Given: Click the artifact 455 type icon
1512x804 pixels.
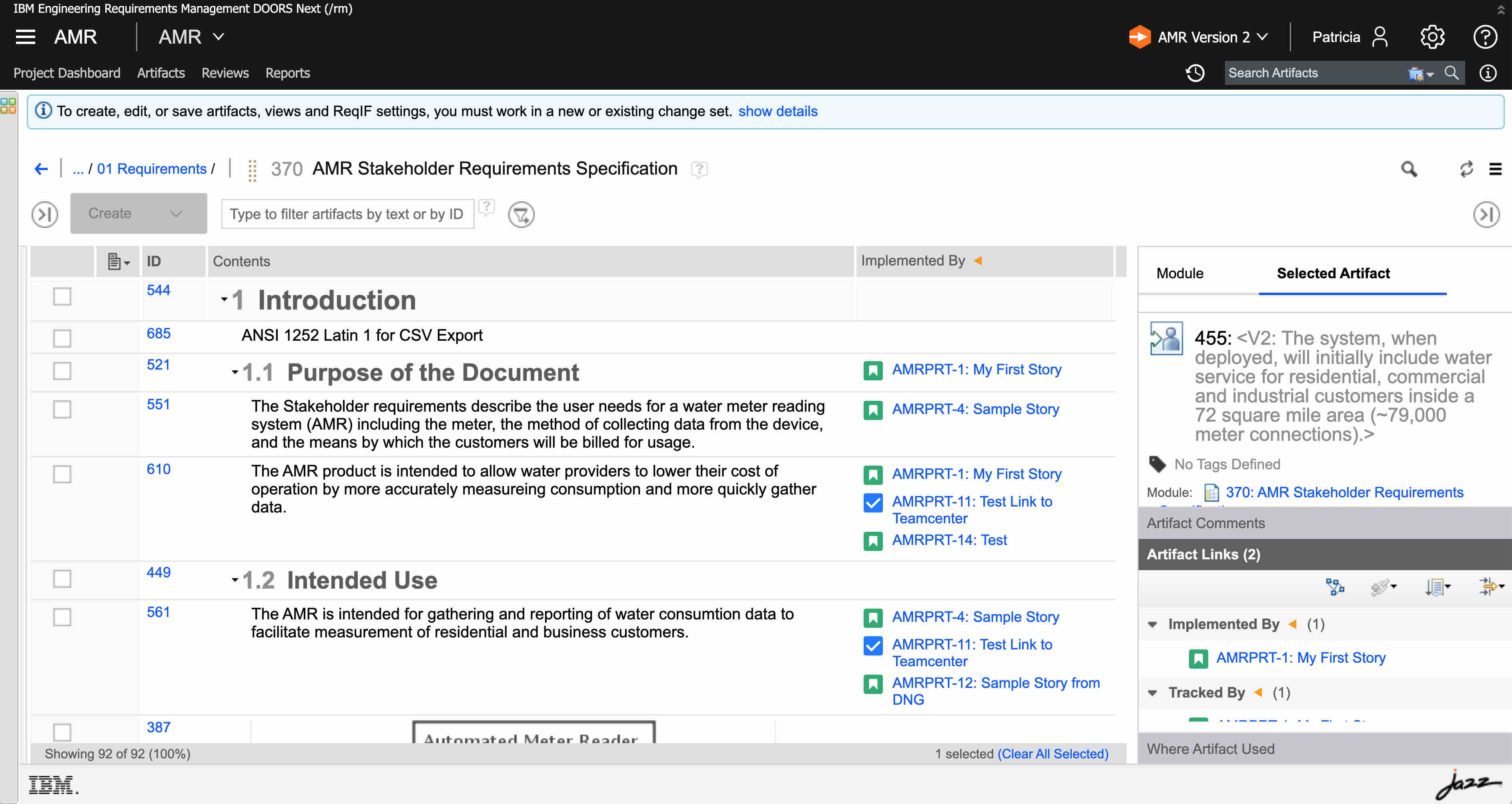Looking at the screenshot, I should (1166, 338).
